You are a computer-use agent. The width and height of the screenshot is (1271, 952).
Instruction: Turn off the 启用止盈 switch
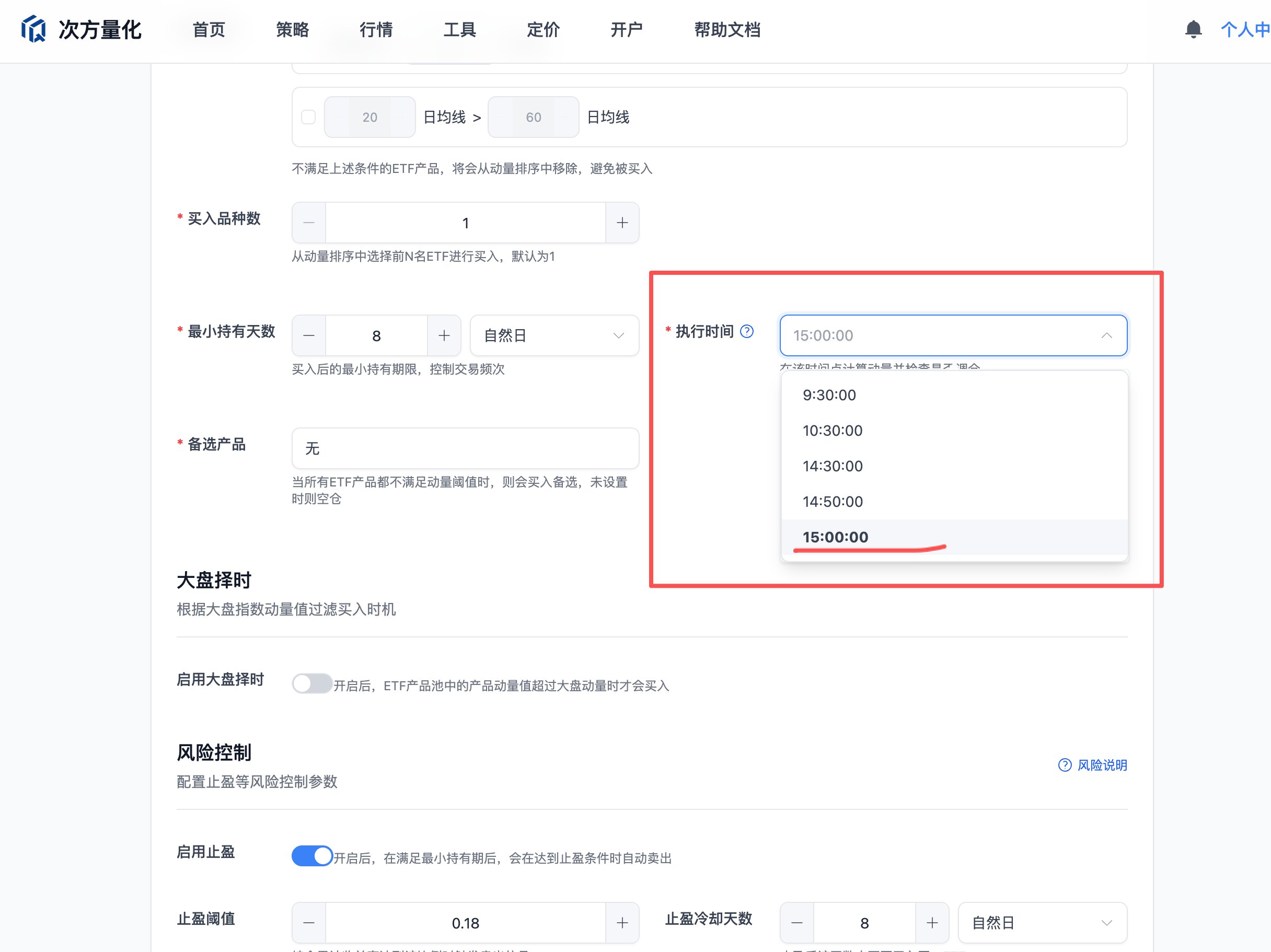tap(312, 856)
